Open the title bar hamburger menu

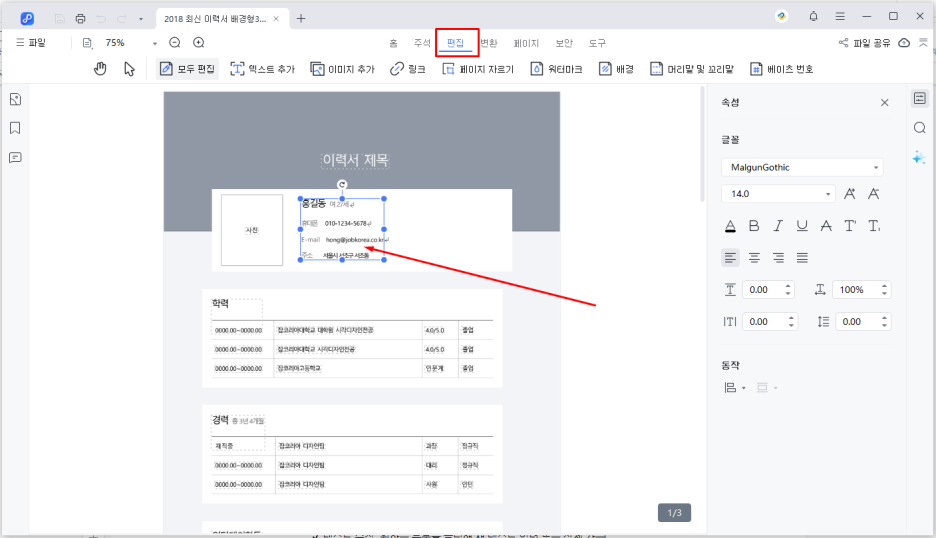click(x=840, y=16)
